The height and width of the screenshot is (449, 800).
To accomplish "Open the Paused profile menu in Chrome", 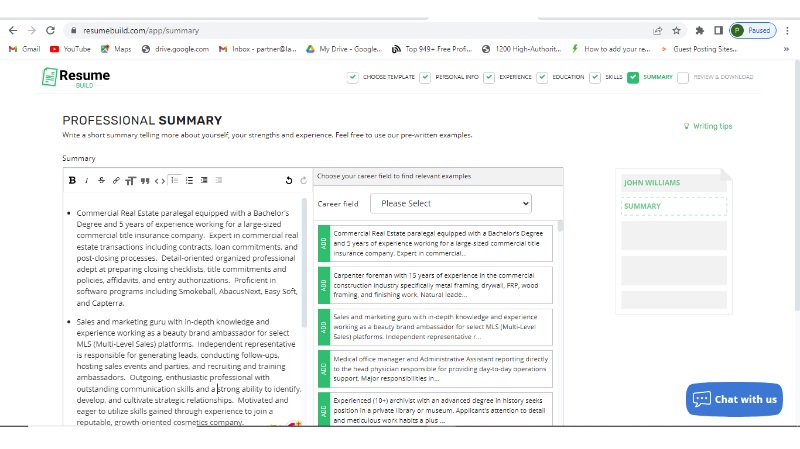I will click(x=752, y=30).
